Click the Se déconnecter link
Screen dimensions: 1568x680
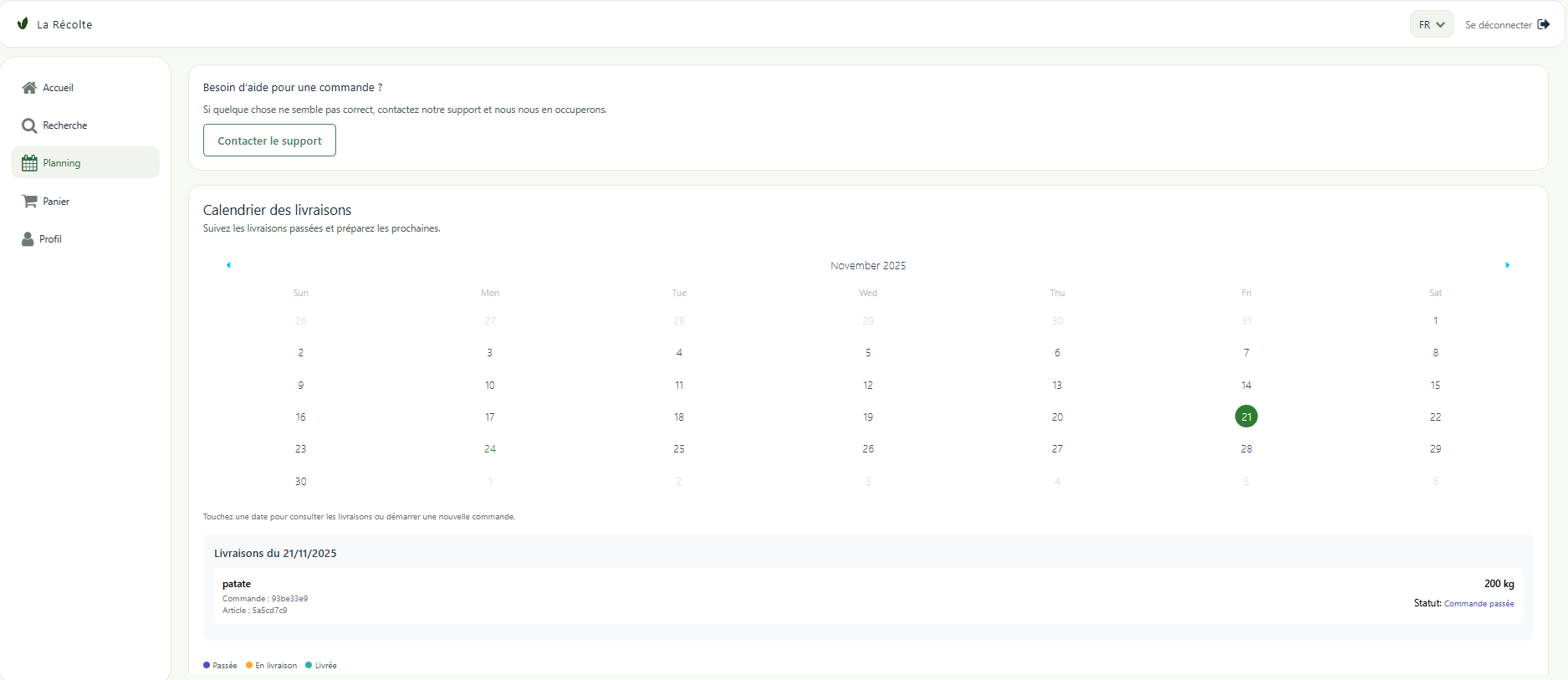coord(1498,25)
